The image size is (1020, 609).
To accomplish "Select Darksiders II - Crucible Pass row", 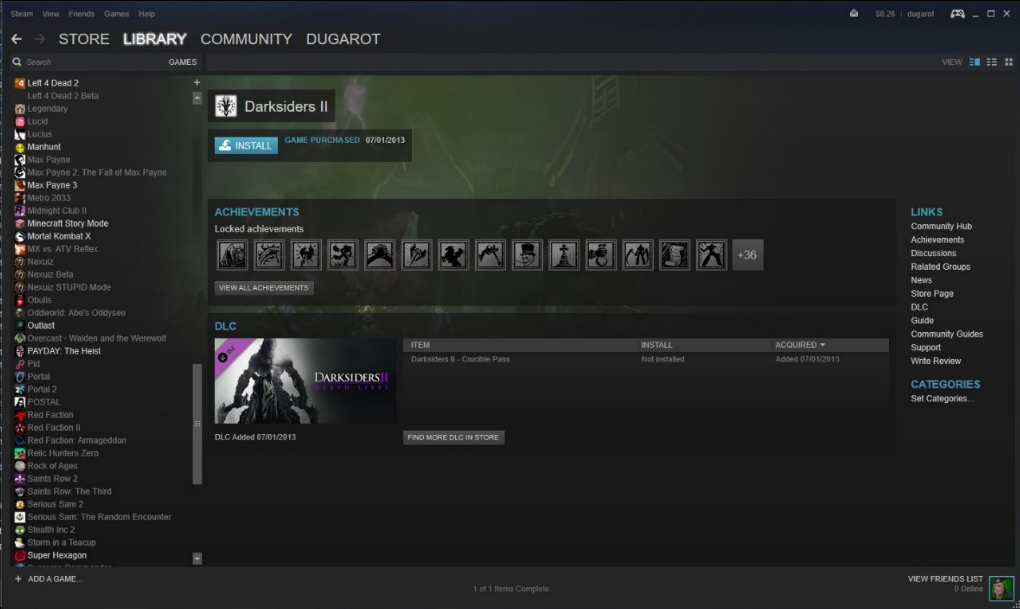I will 646,359.
